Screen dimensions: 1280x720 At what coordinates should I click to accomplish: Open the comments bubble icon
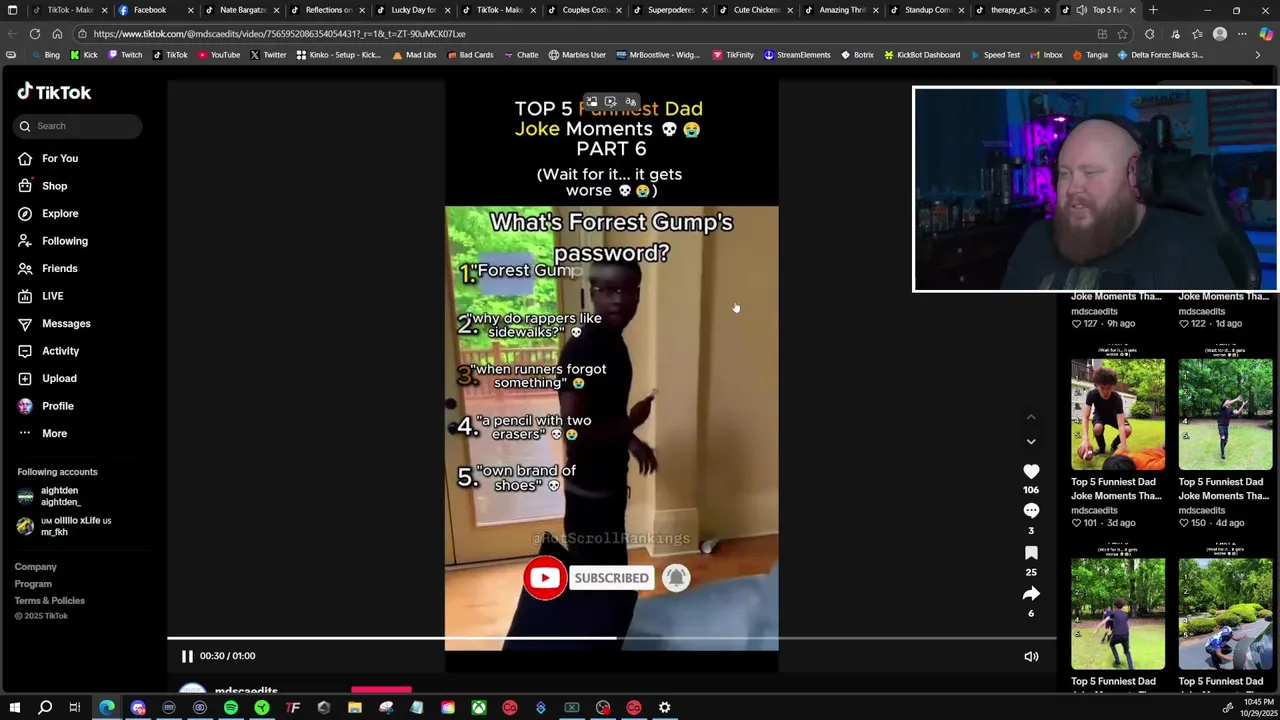coord(1031,511)
